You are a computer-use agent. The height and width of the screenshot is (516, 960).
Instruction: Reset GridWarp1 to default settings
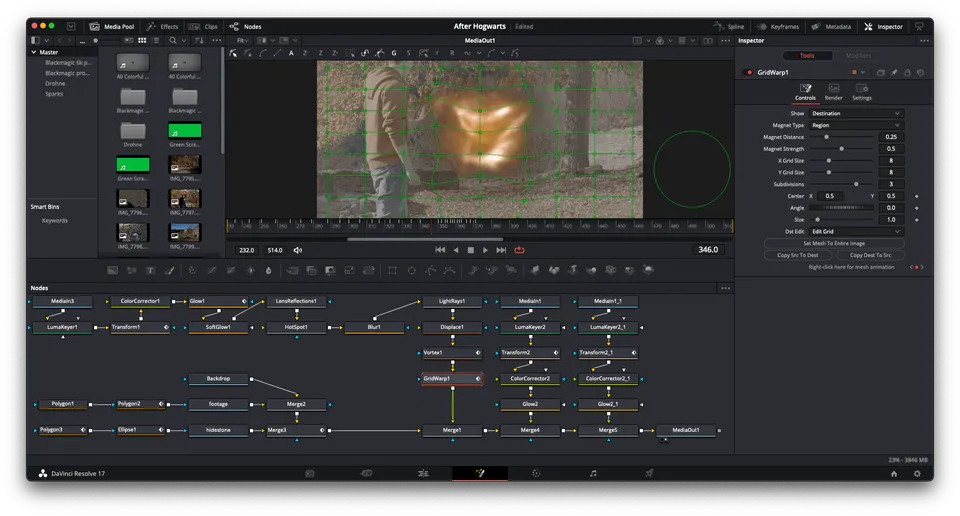pyautogui.click(x=920, y=72)
